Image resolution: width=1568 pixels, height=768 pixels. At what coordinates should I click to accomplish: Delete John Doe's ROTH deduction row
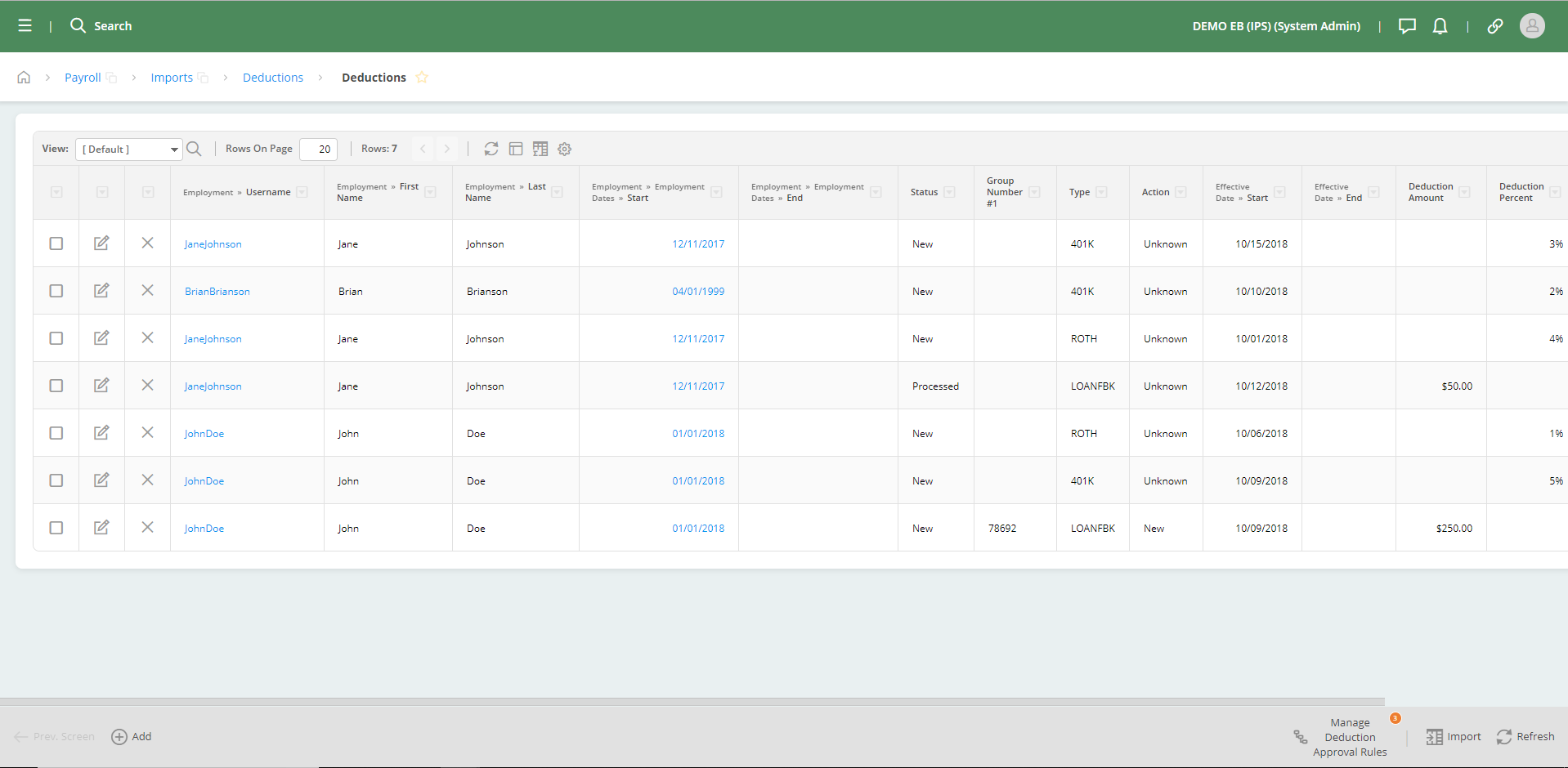click(x=147, y=432)
